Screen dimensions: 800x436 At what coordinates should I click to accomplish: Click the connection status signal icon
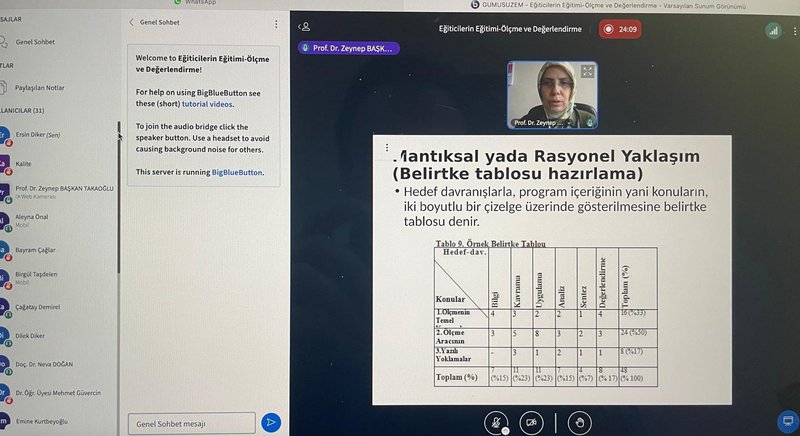point(773,31)
